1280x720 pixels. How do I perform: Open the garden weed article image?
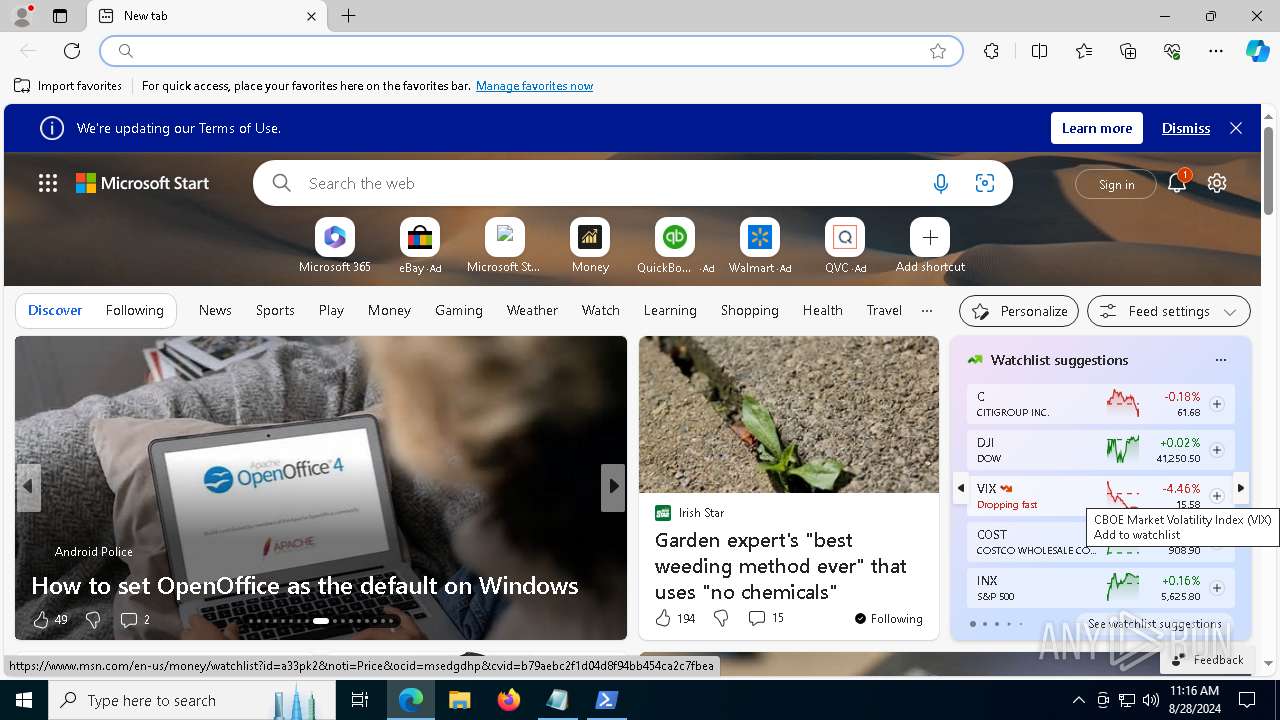tap(789, 414)
